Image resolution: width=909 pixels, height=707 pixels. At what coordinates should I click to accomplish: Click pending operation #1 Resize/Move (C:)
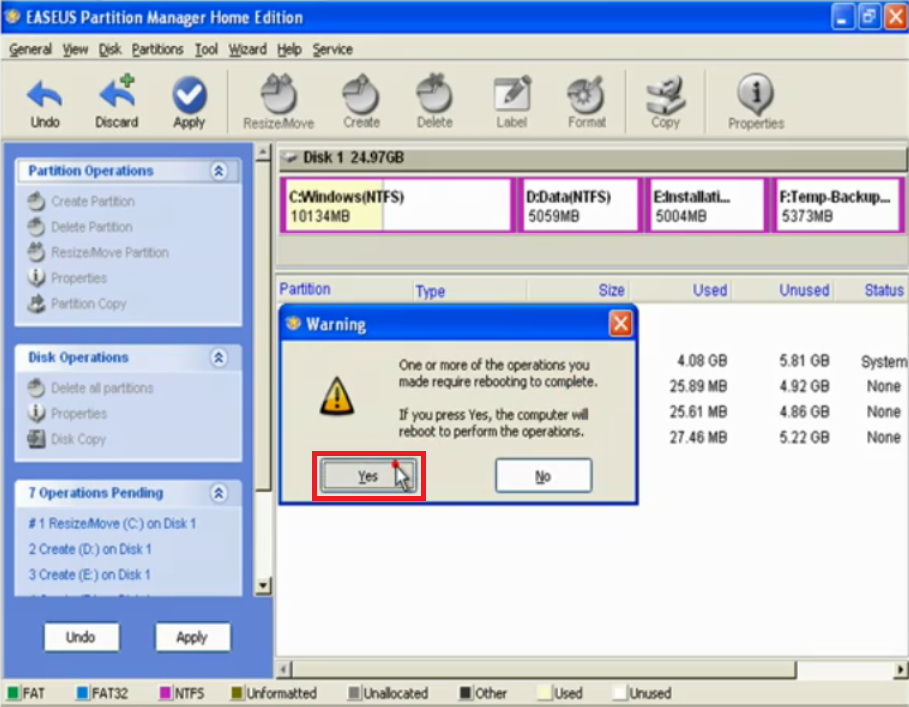[112, 524]
